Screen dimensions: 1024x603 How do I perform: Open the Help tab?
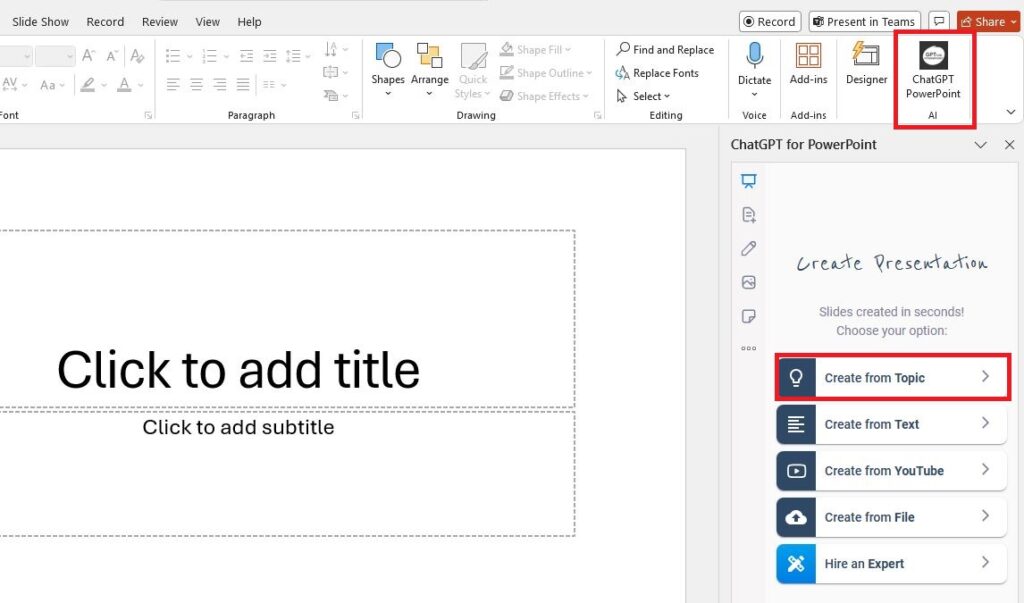coord(249,22)
